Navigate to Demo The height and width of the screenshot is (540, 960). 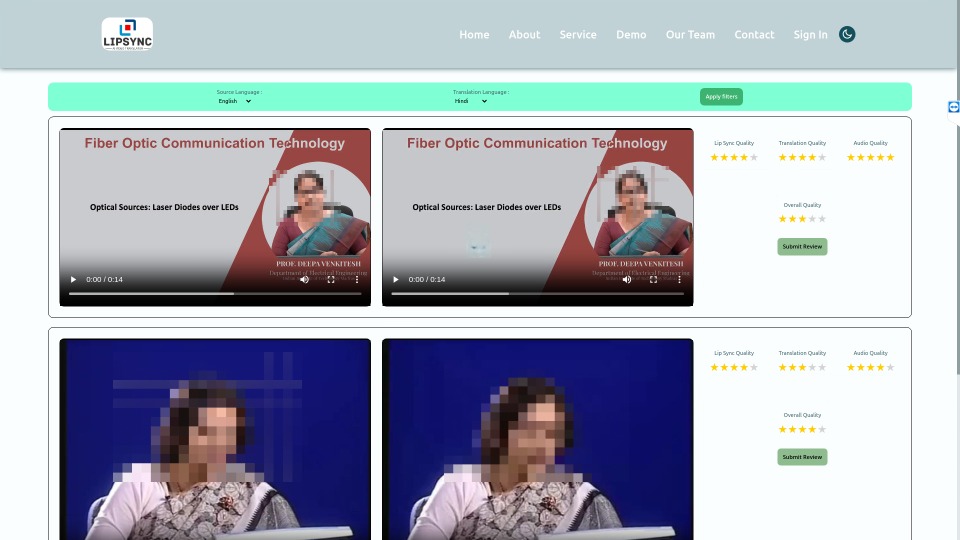coord(631,34)
